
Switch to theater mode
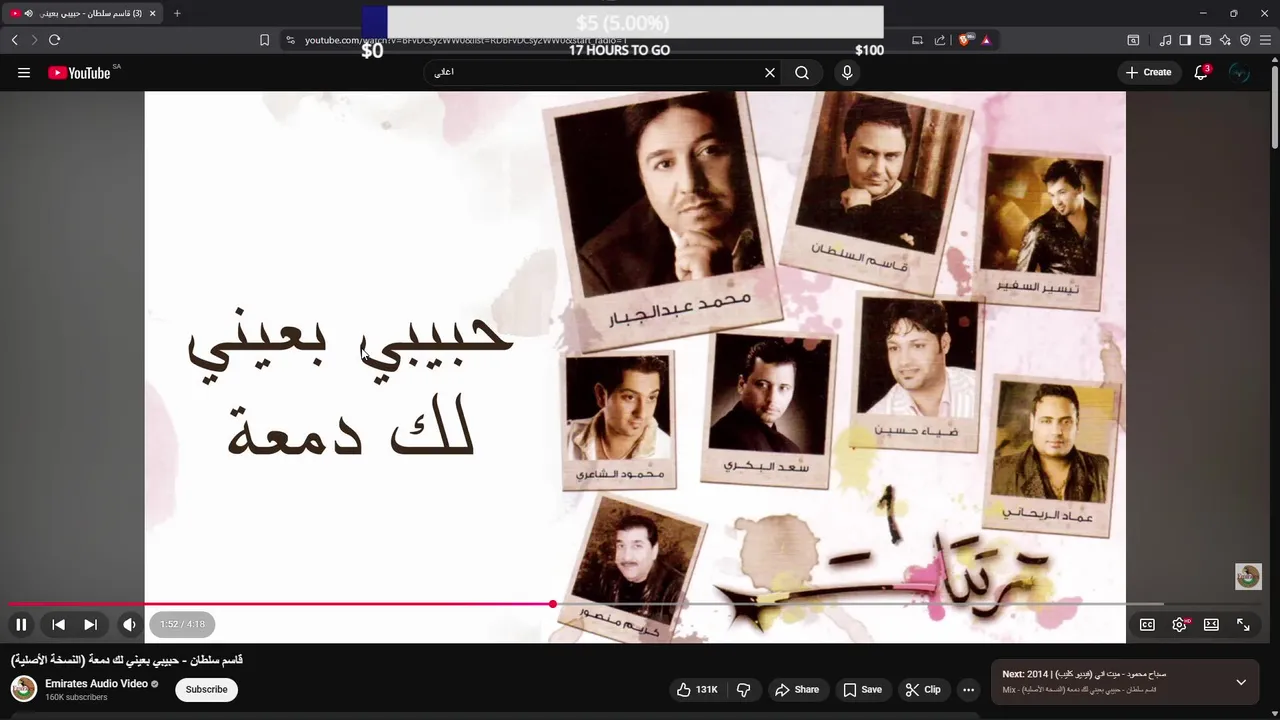coord(1211,624)
